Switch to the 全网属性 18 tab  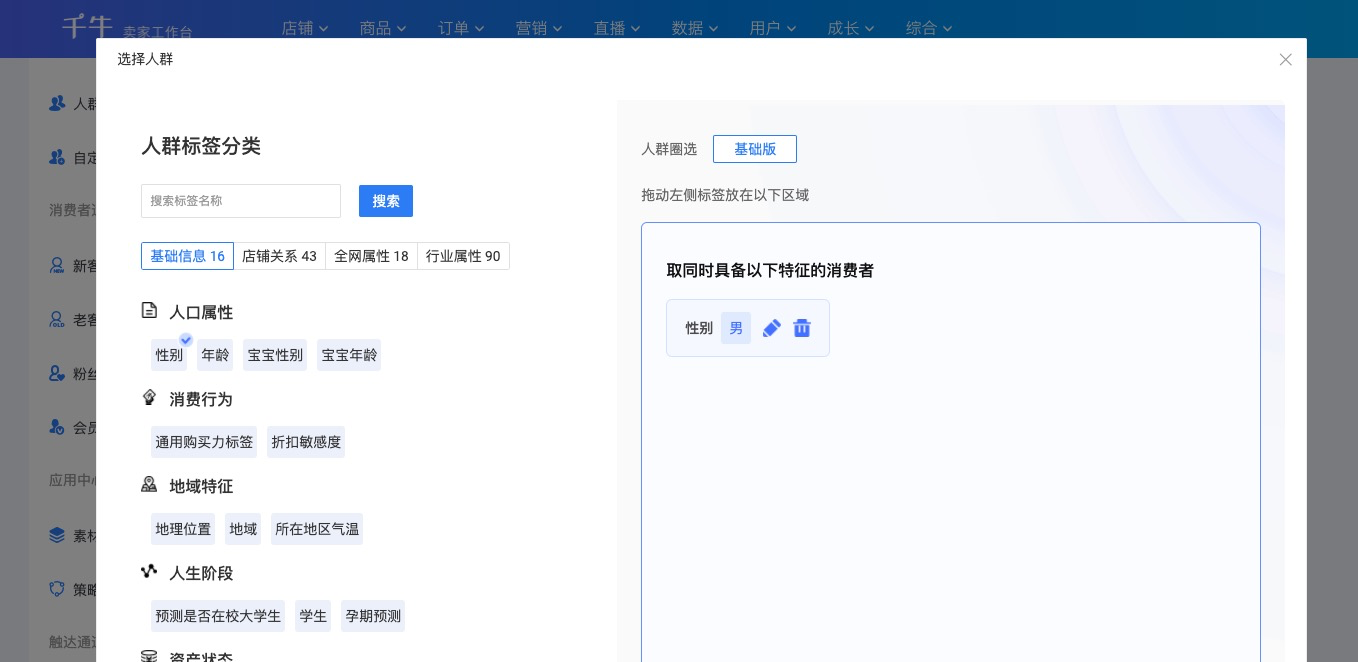coord(371,256)
